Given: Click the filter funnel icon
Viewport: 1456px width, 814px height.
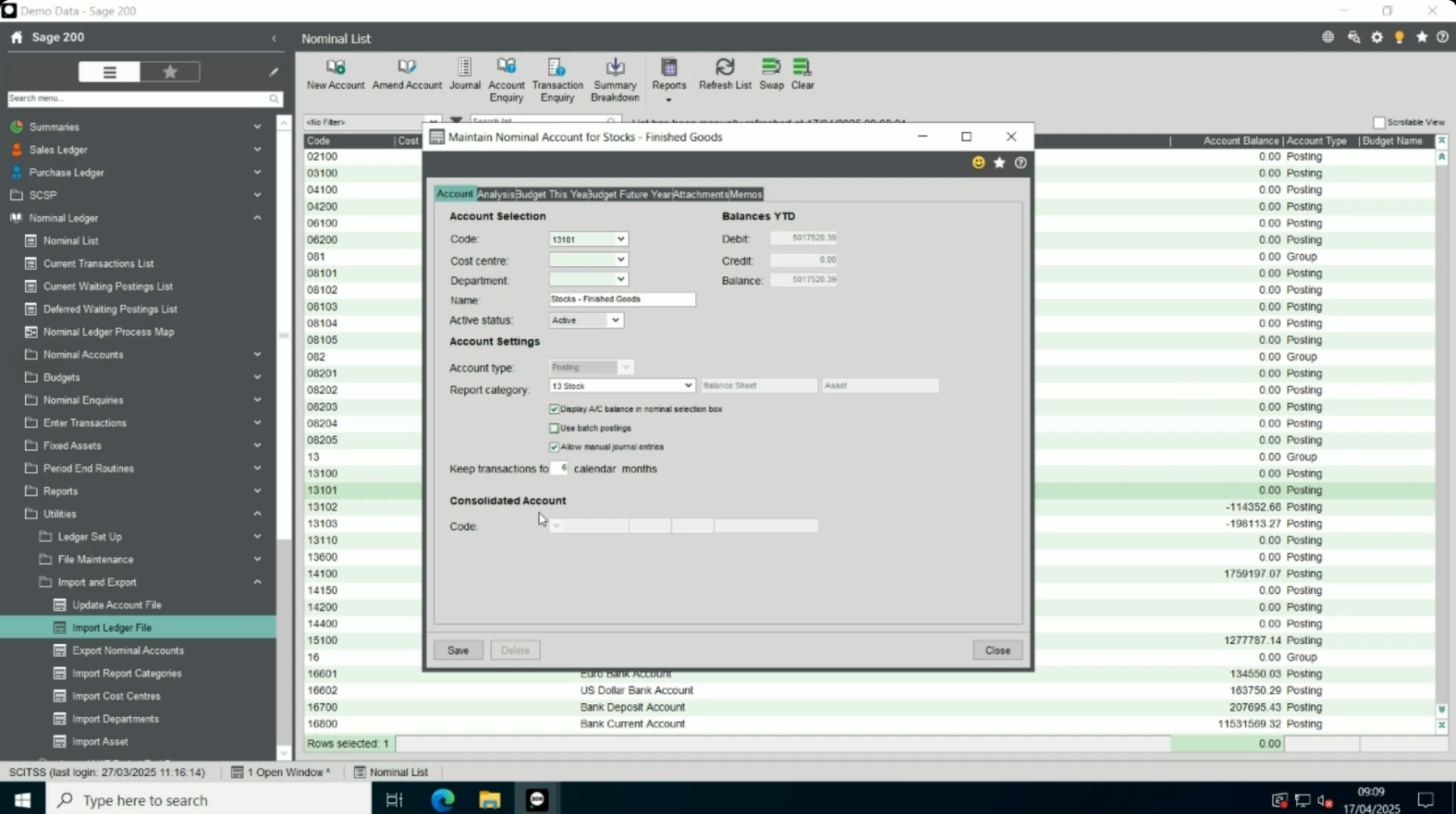Looking at the screenshot, I should 456,121.
